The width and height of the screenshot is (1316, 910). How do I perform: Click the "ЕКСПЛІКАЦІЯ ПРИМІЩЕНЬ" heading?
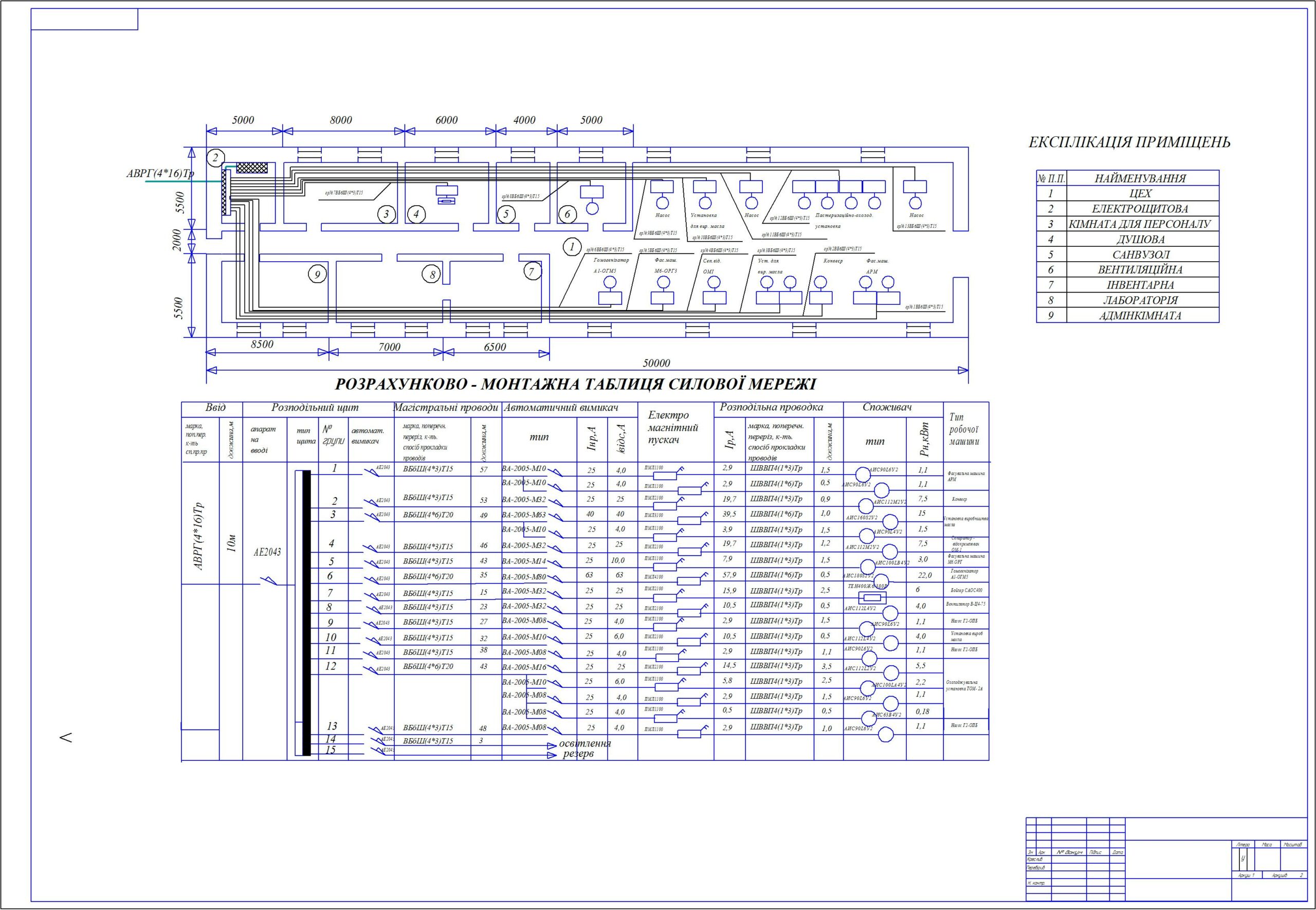coord(1129,142)
